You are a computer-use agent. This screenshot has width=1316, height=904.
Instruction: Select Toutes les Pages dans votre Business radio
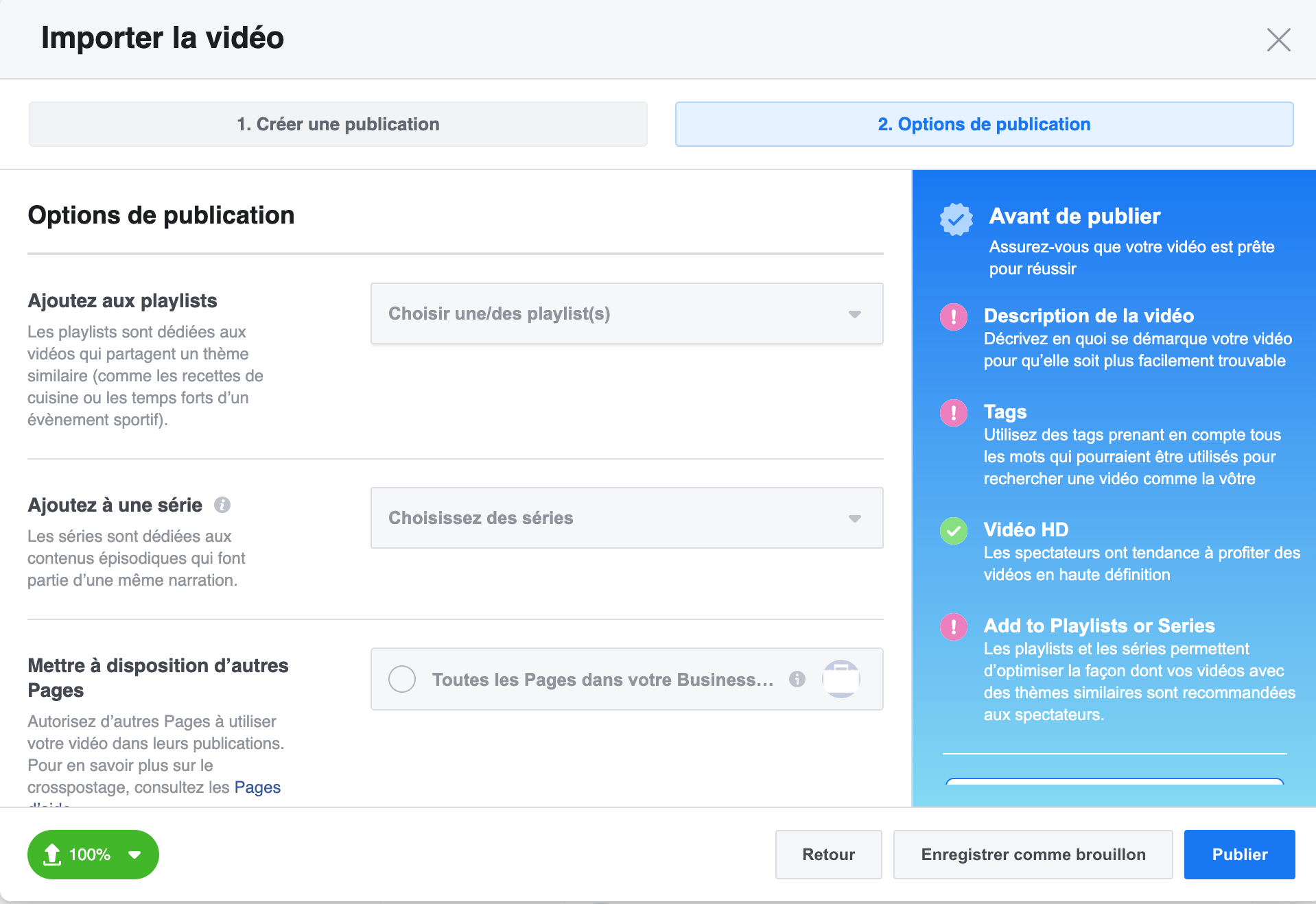click(x=402, y=679)
